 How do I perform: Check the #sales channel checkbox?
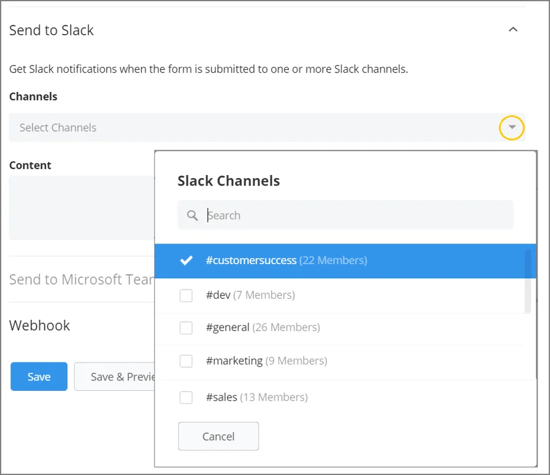(186, 397)
